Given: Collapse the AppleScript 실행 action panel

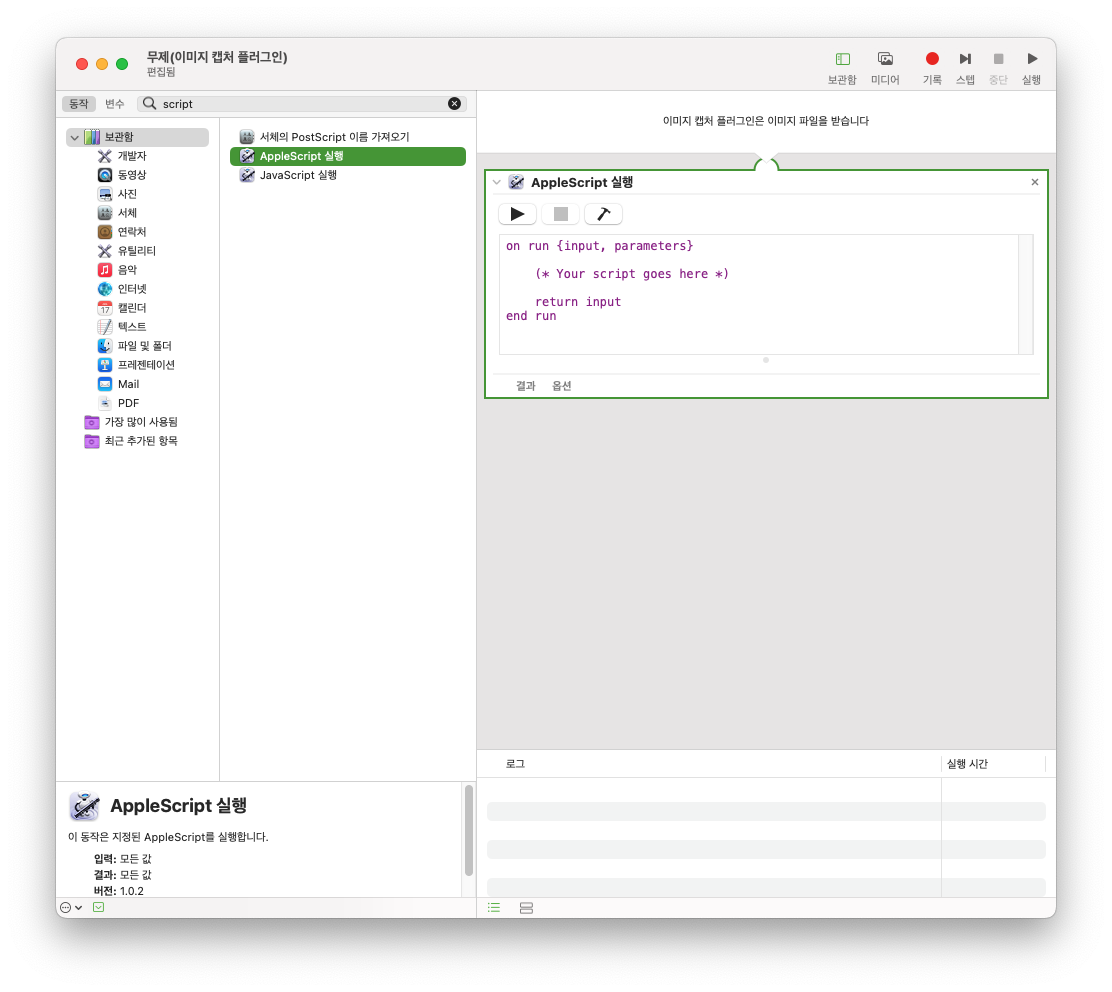Looking at the screenshot, I should point(496,182).
